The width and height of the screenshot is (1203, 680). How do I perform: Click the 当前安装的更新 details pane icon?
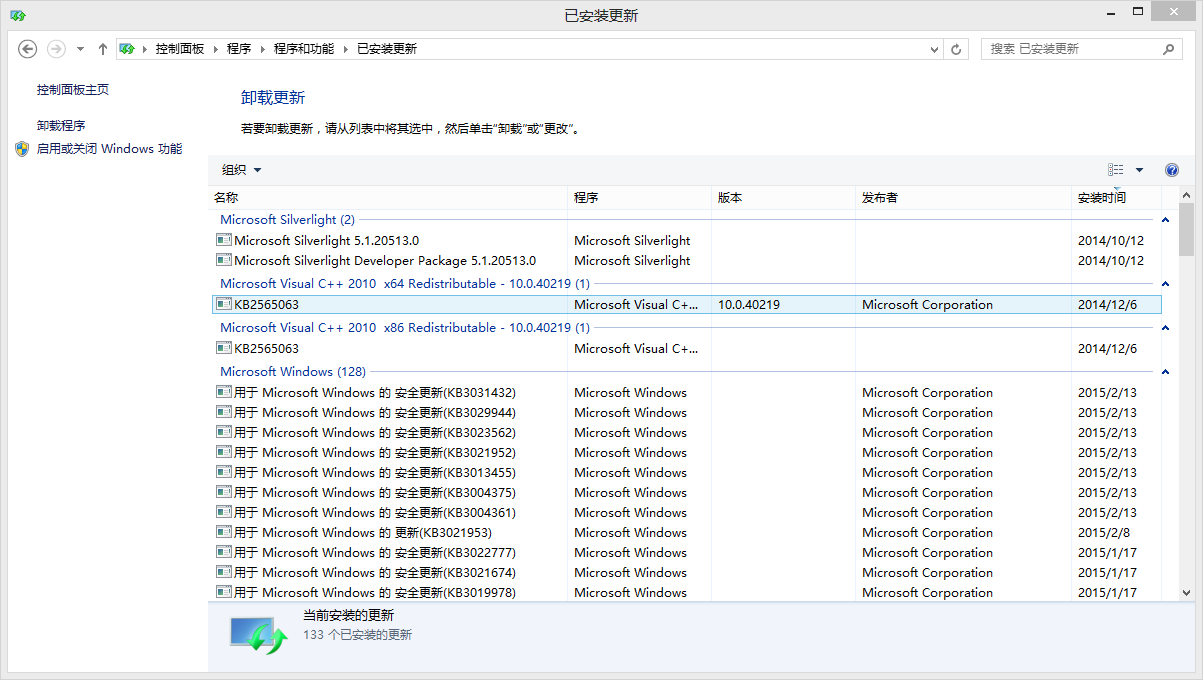[x=258, y=634]
